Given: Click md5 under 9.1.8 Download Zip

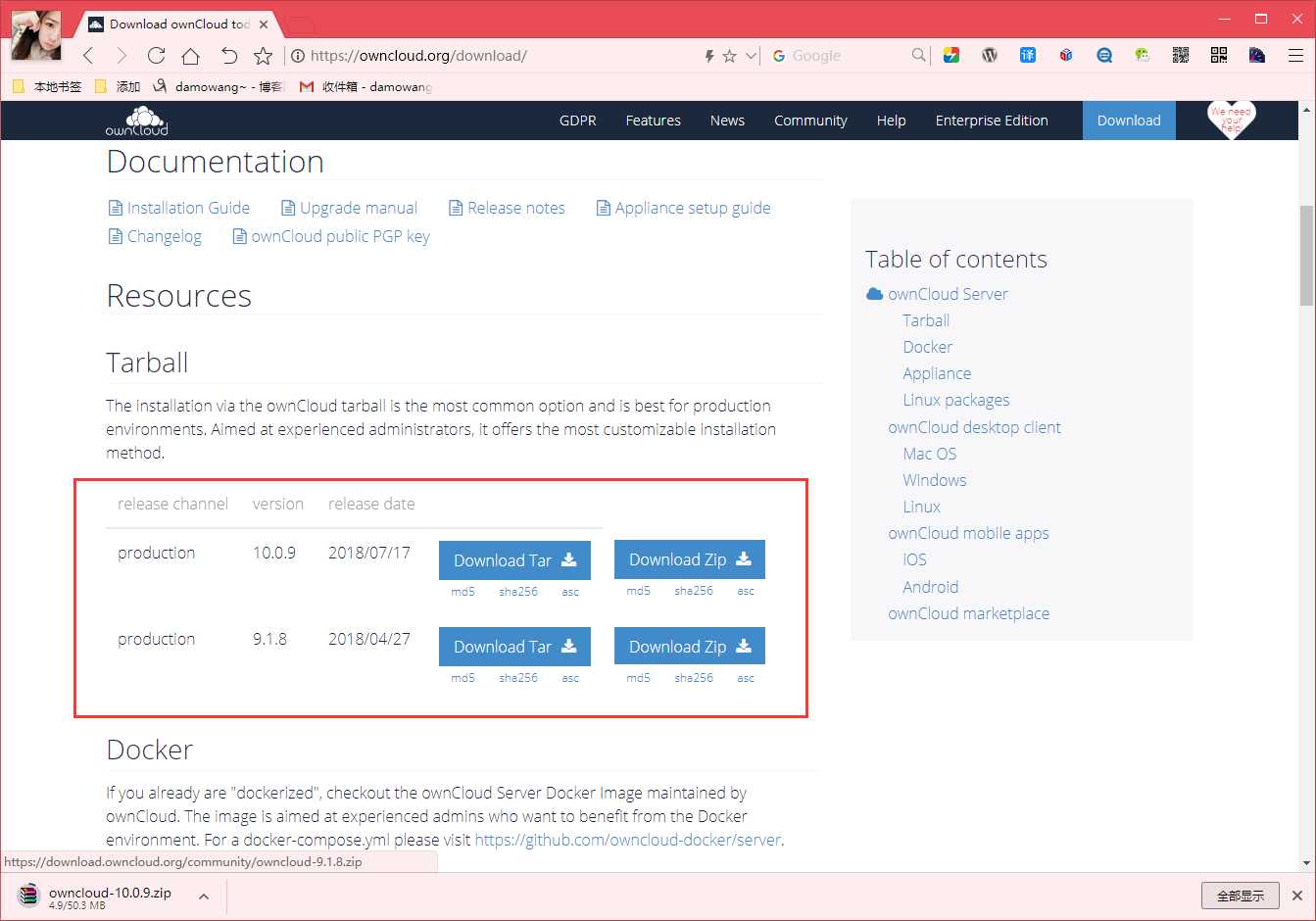Looking at the screenshot, I should click(638, 678).
